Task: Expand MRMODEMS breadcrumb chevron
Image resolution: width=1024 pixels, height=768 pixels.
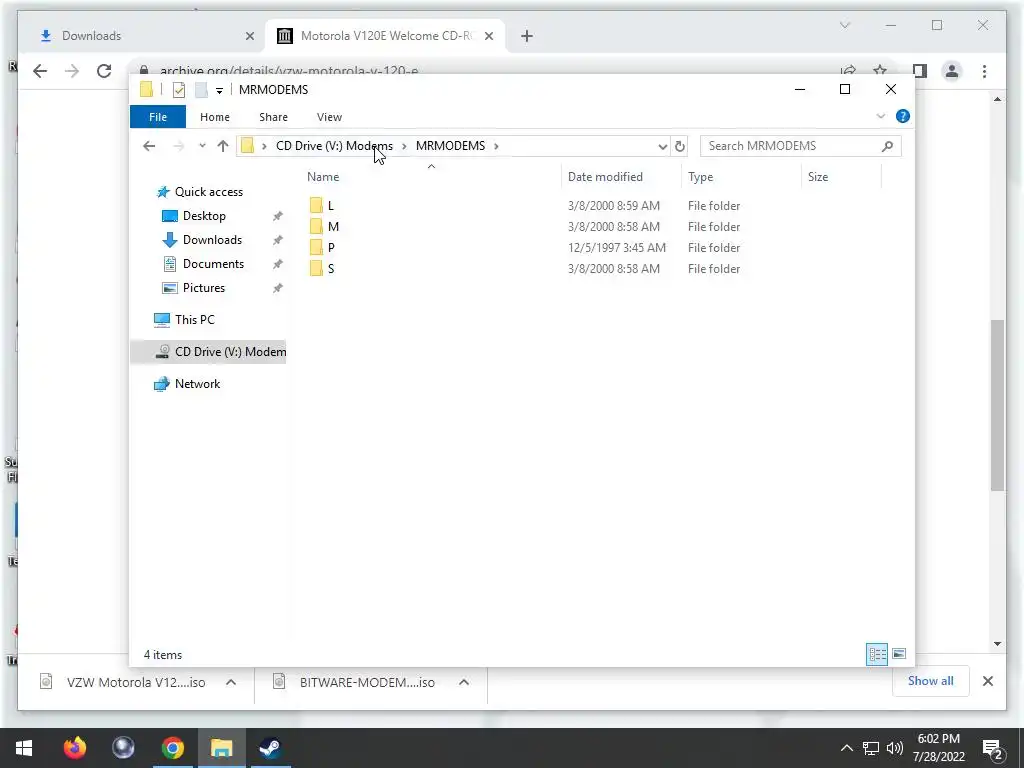Action: pyautogui.click(x=496, y=146)
